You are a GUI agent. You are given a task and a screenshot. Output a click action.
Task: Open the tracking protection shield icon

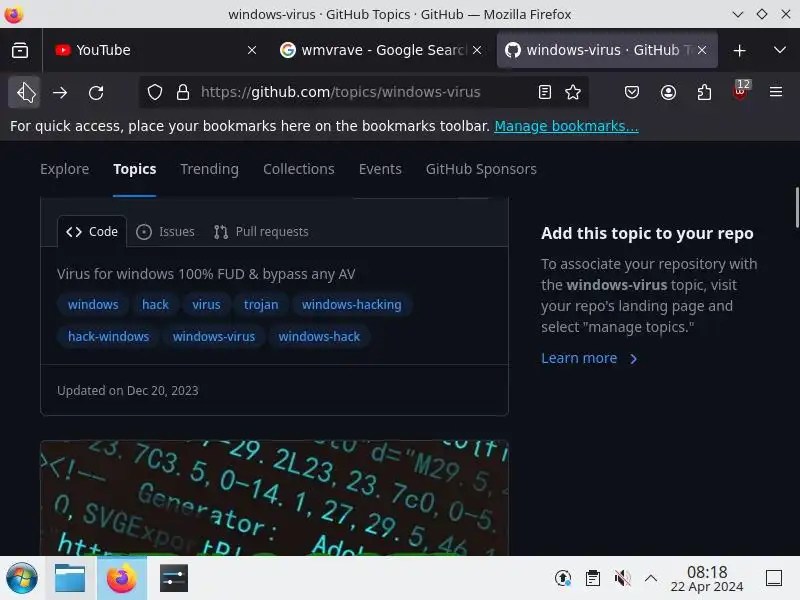pyautogui.click(x=155, y=92)
